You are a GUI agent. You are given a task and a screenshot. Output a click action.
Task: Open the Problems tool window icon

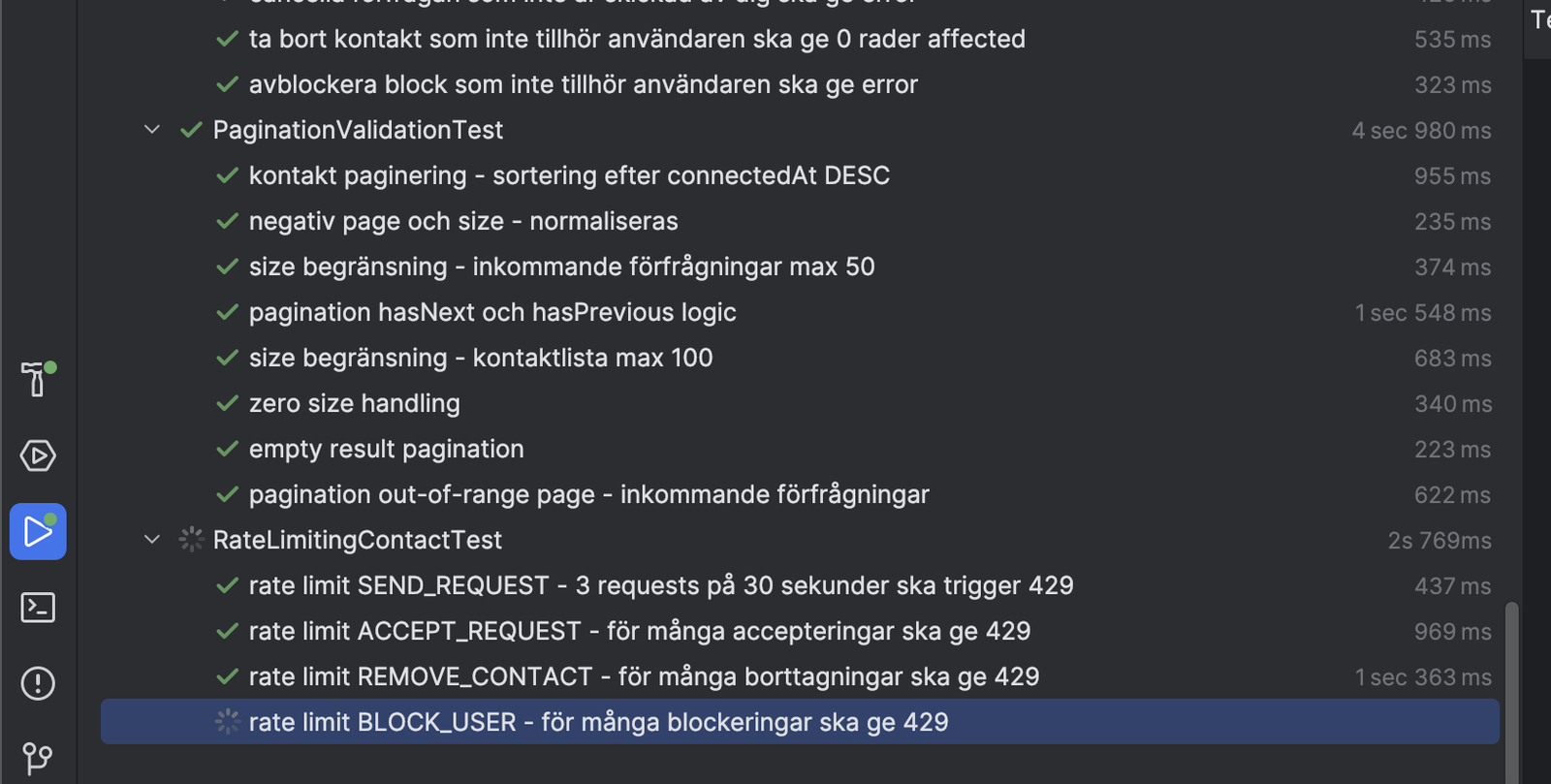click(38, 683)
